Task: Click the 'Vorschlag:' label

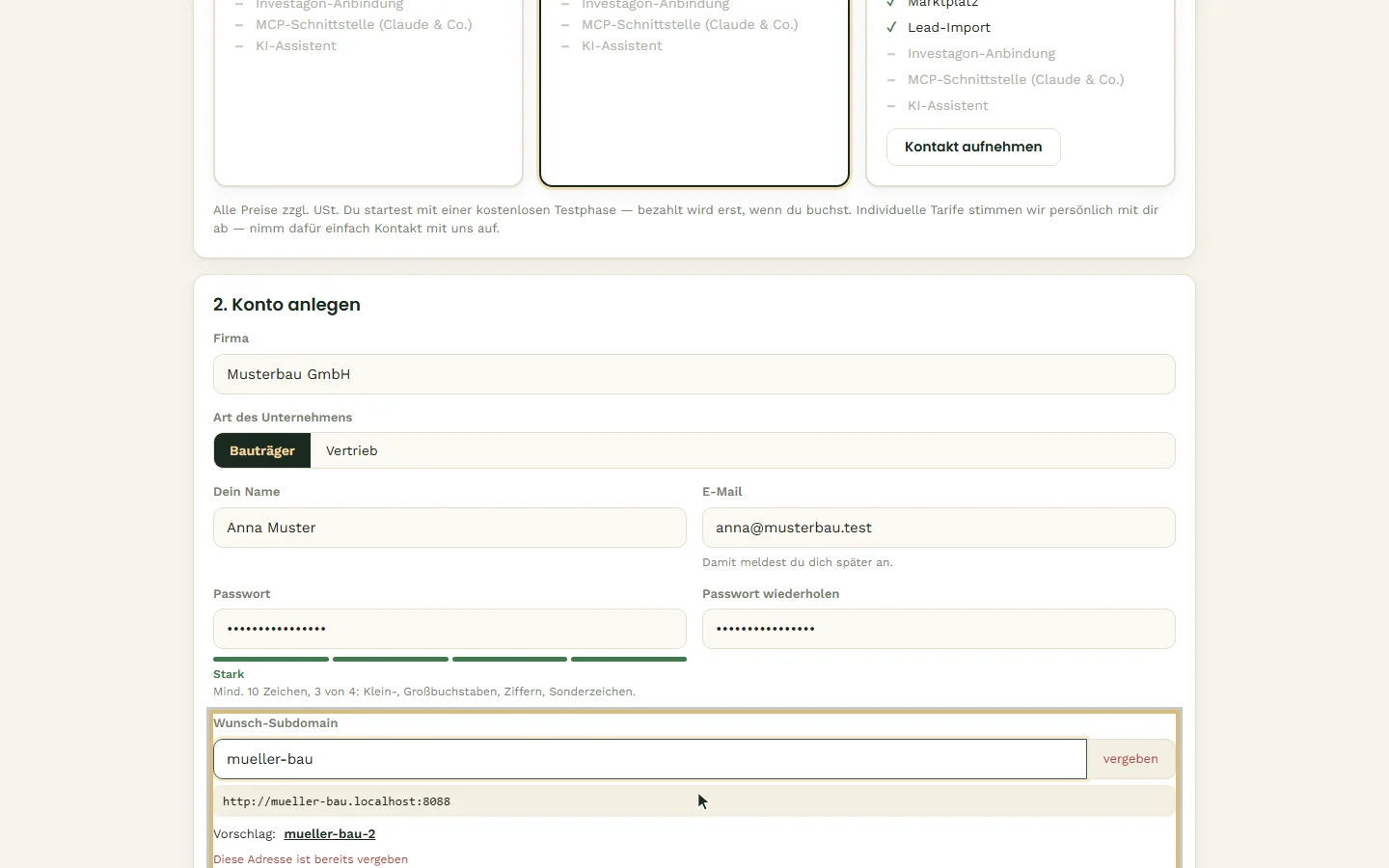Action: click(x=244, y=834)
